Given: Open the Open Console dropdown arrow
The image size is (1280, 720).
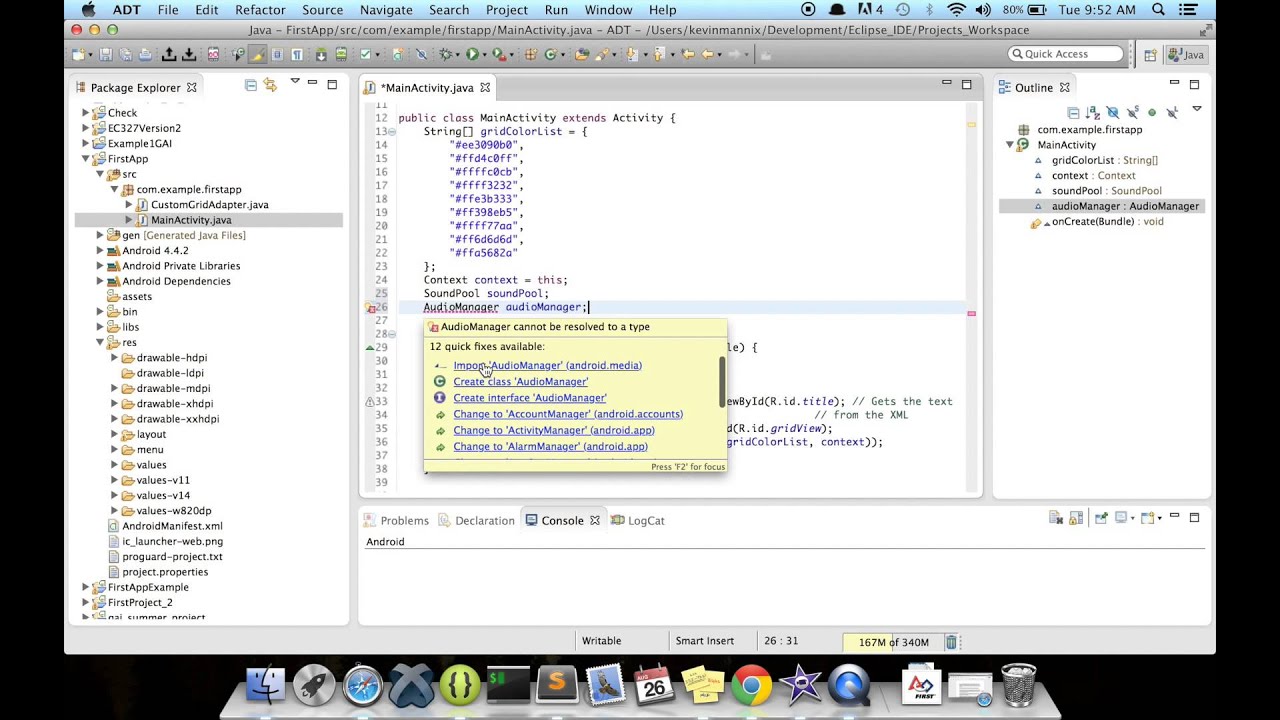Looking at the screenshot, I should click(1160, 518).
